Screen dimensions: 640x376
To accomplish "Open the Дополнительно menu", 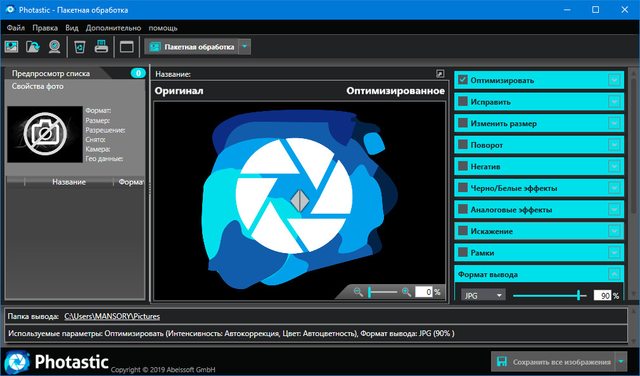I will click(113, 28).
